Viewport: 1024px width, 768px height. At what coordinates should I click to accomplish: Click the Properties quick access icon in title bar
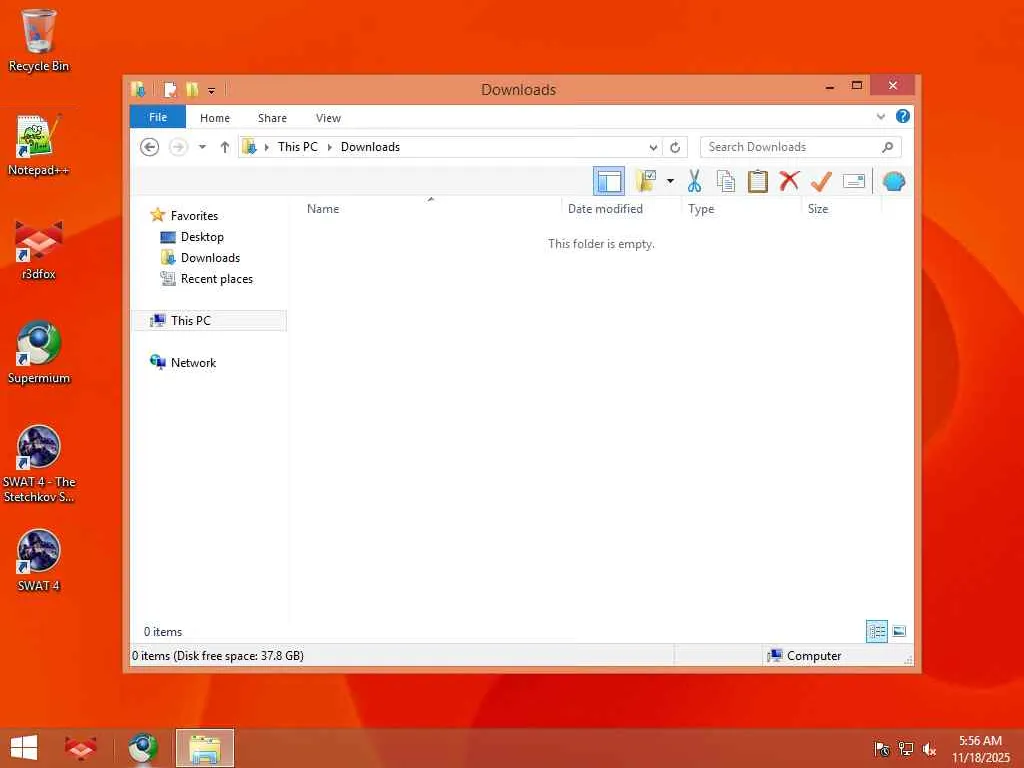click(170, 89)
